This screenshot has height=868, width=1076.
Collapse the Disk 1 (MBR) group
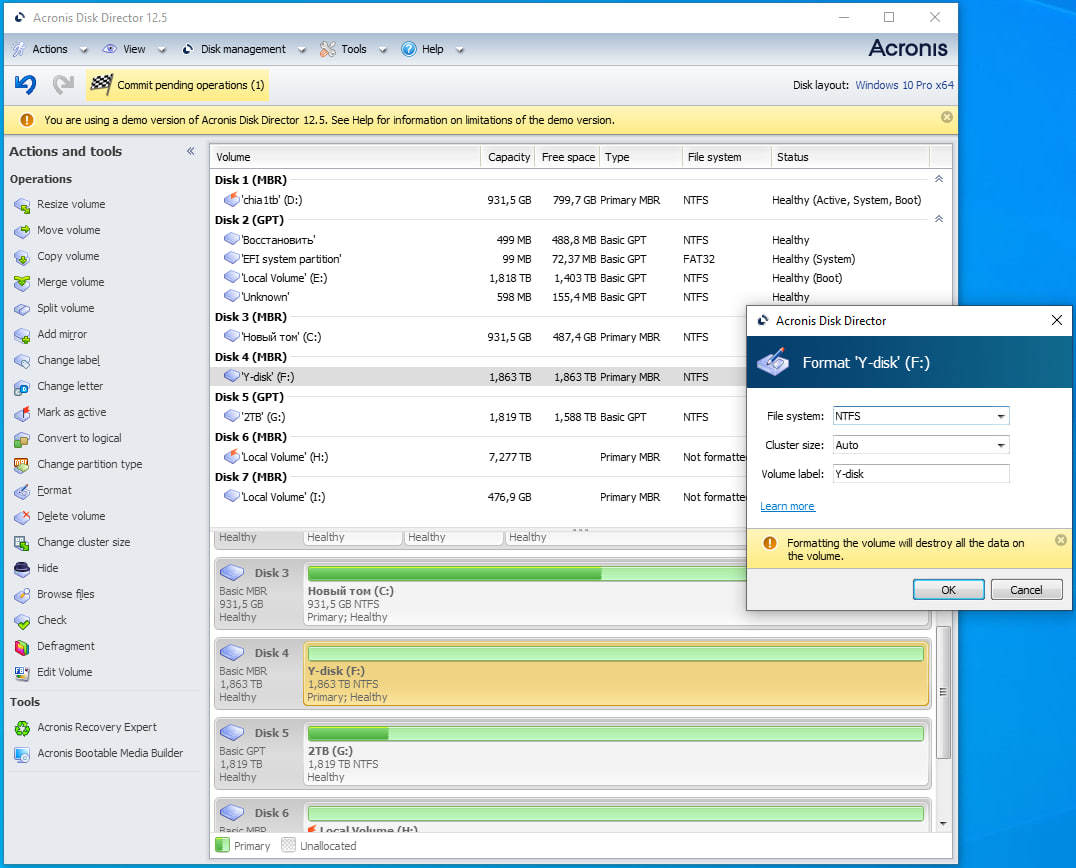(x=939, y=179)
